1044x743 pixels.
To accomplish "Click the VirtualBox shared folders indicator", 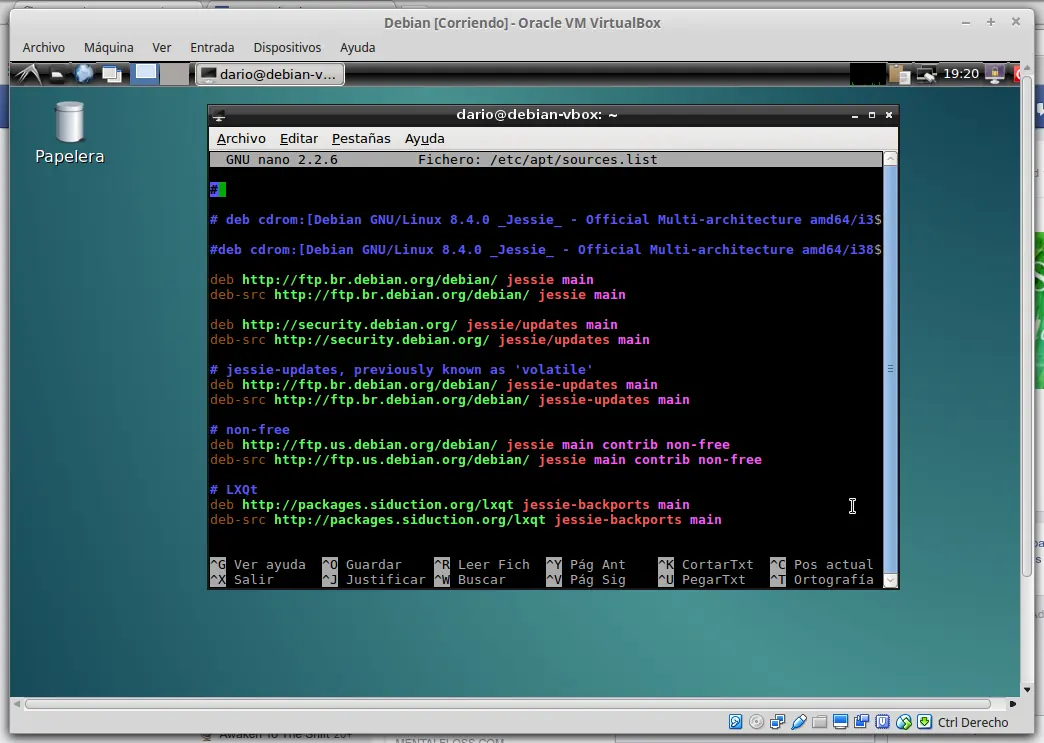I will tap(820, 722).
